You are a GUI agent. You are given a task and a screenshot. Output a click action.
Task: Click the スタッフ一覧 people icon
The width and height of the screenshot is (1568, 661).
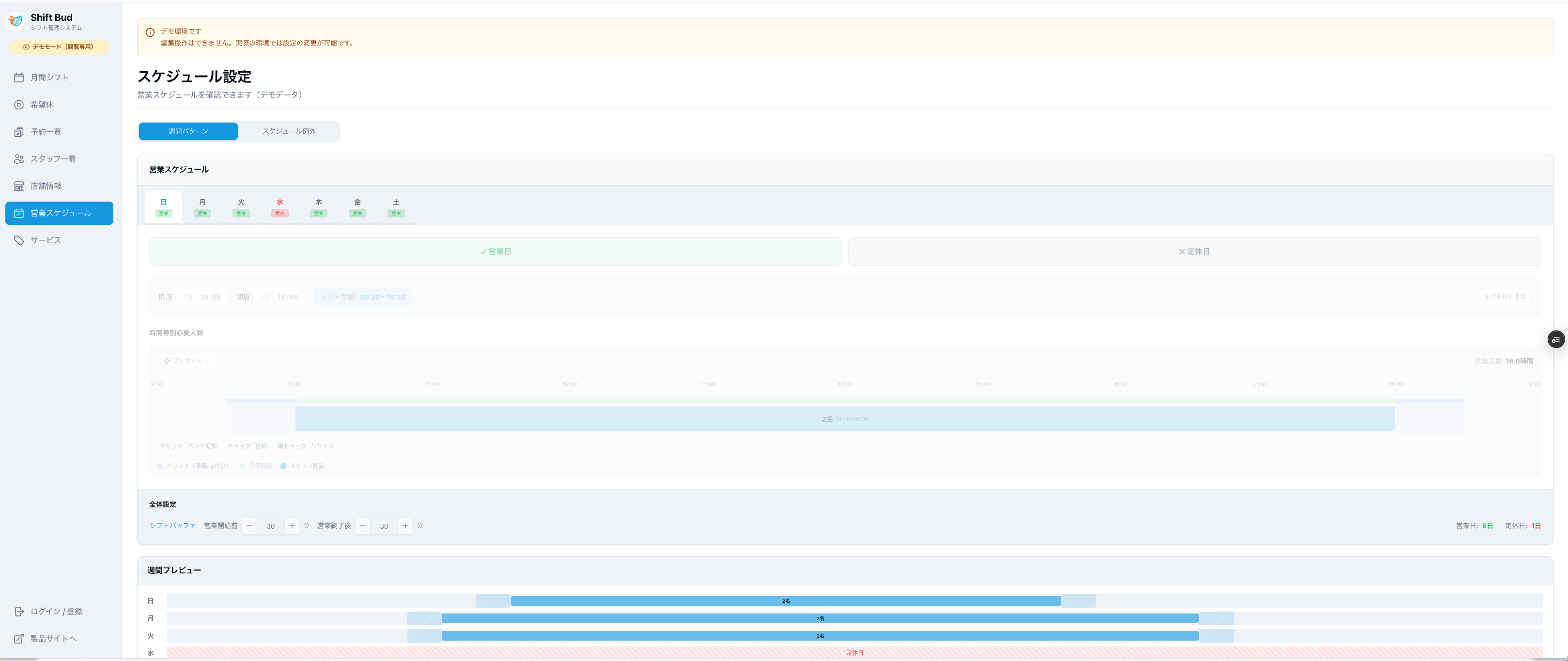(x=19, y=159)
